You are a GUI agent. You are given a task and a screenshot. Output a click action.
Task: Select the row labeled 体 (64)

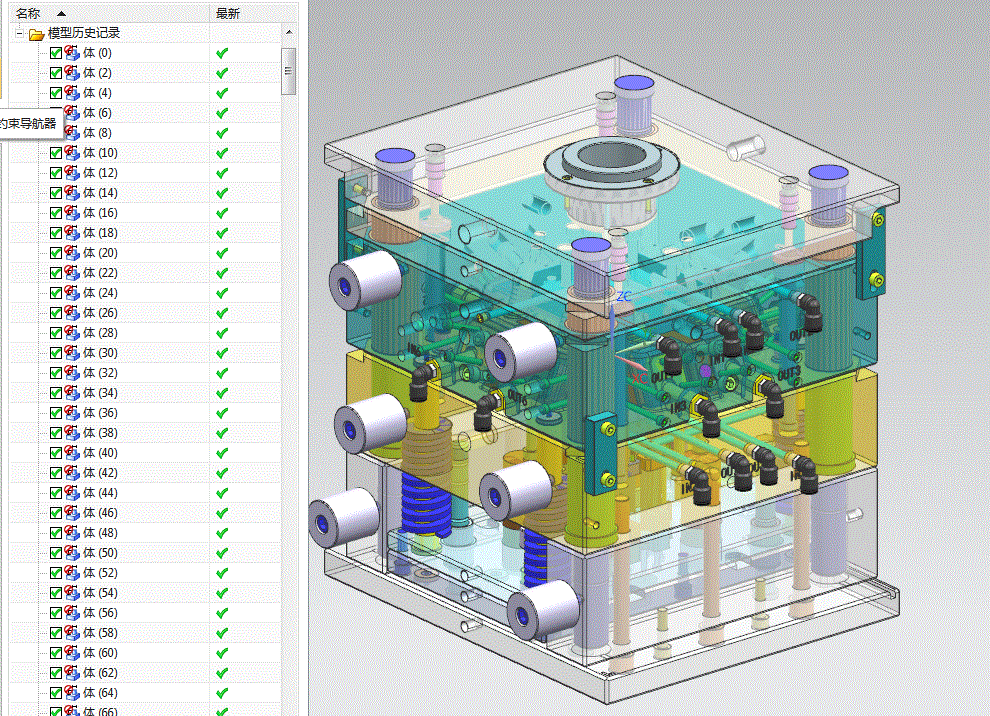click(145, 693)
